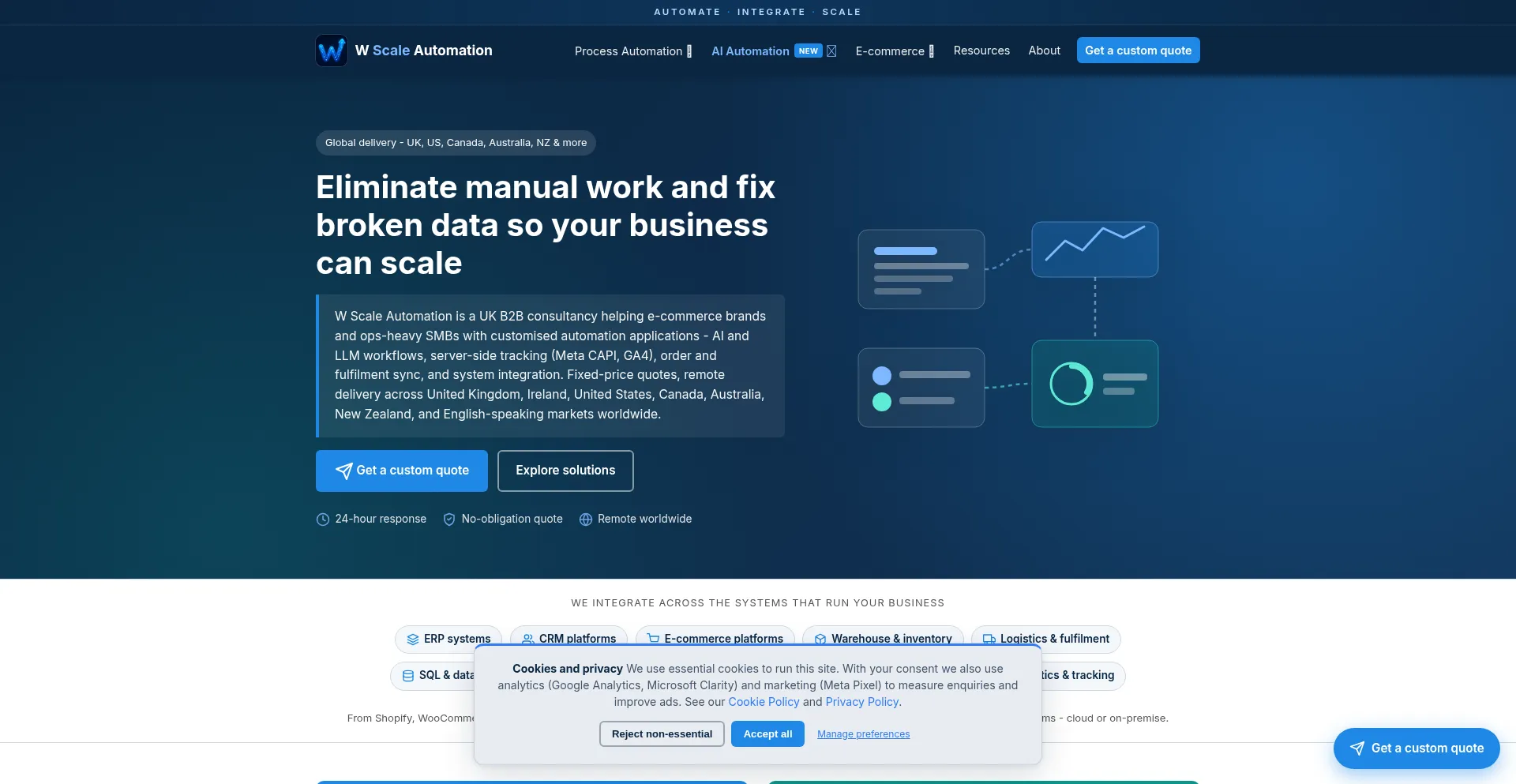Click paper plane icon in hero quote button
The width and height of the screenshot is (1516, 784).
(x=343, y=471)
